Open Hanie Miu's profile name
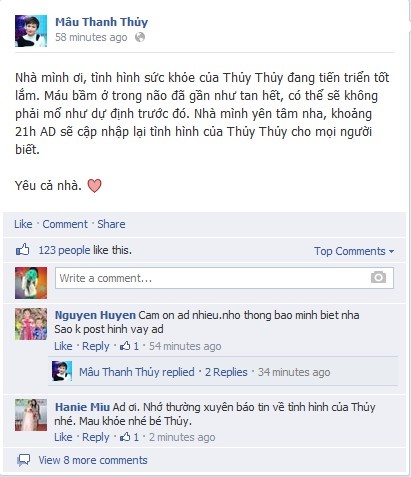This screenshot has width=411, height=477. [82, 407]
